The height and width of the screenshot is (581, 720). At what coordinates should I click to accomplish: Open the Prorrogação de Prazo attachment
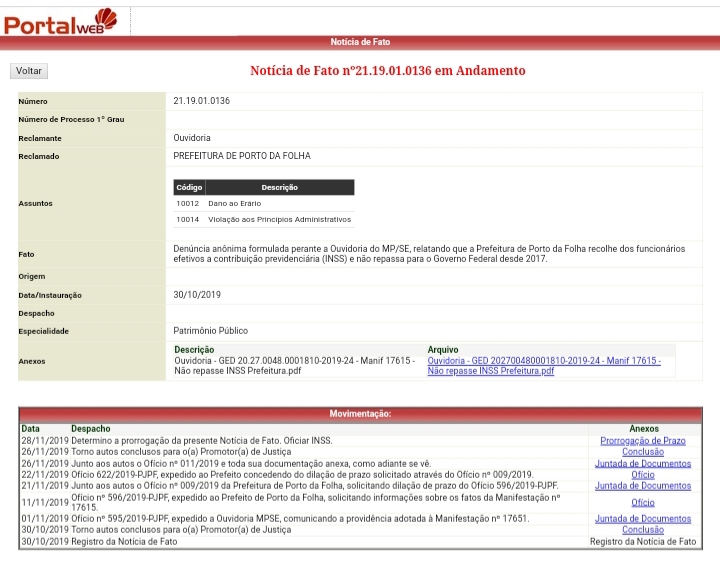pos(642,440)
